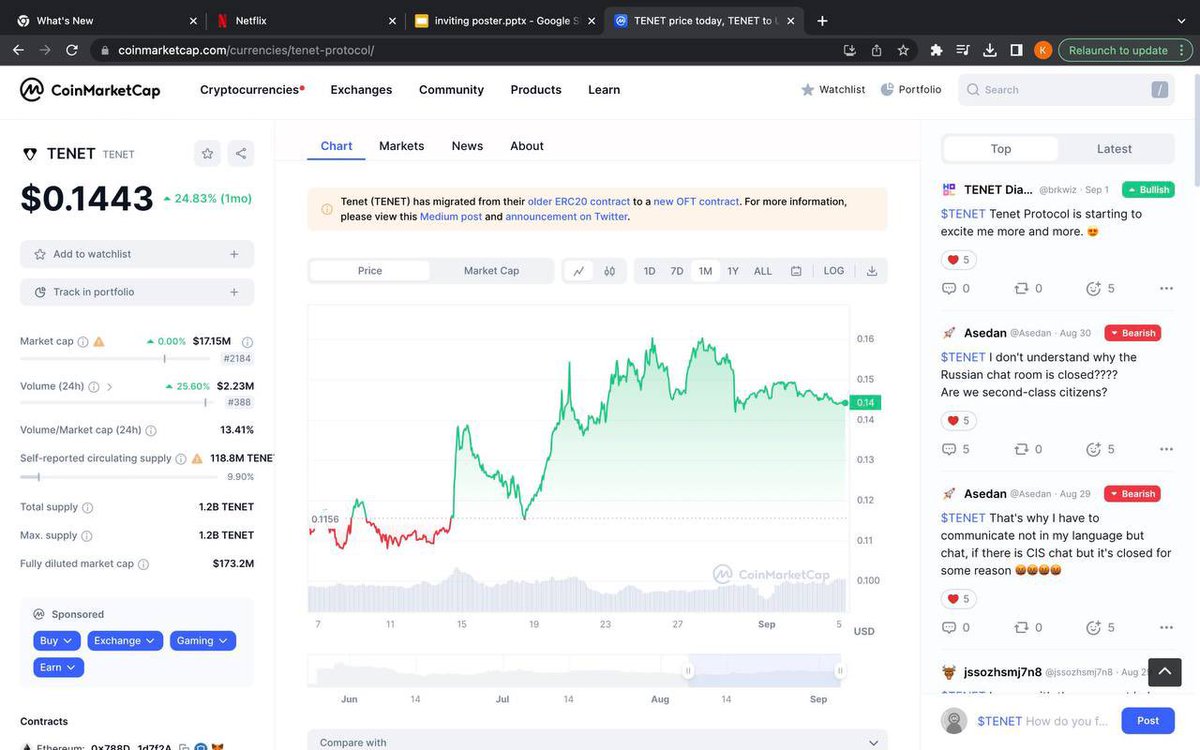Open older ERC20 contract link
The image size is (1200, 750).
click(579, 201)
